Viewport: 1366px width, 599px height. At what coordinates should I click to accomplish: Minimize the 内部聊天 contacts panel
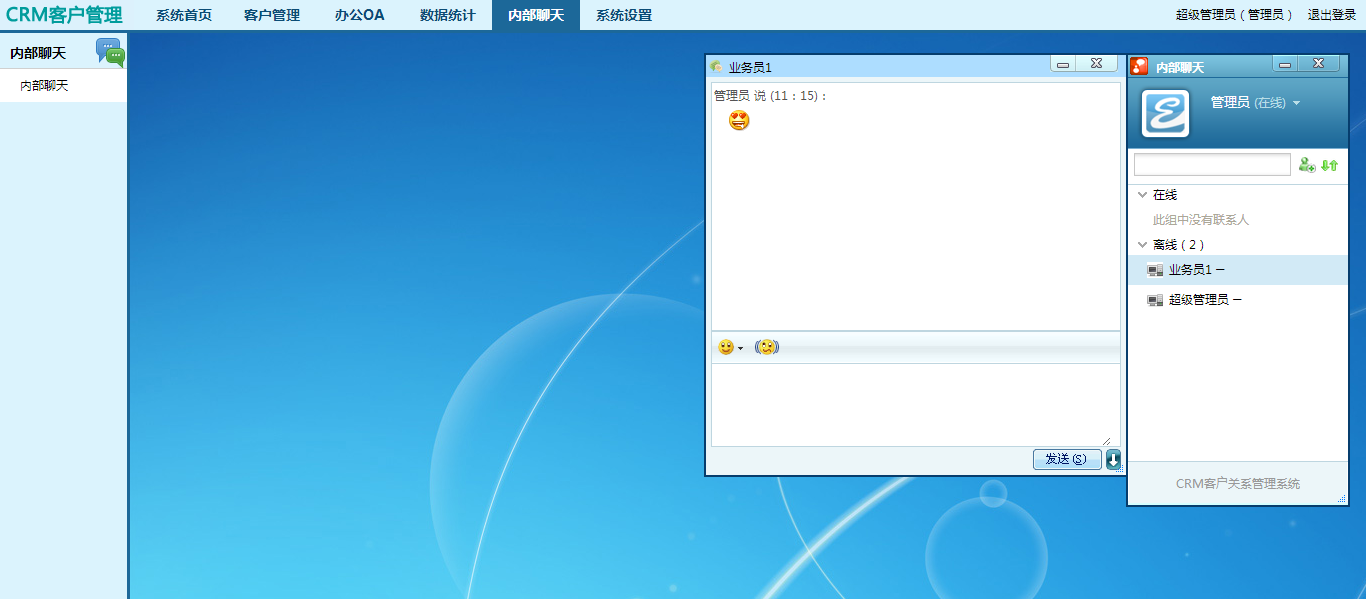1285,63
